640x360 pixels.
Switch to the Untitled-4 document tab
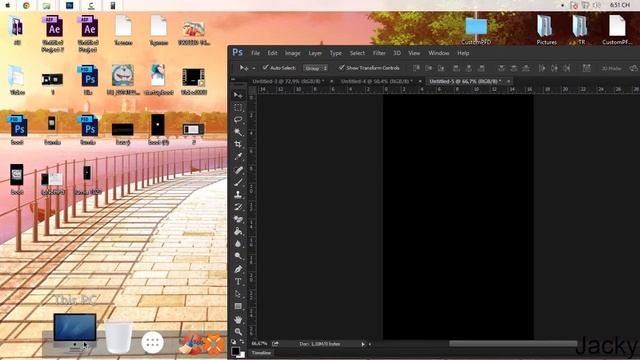[376, 82]
